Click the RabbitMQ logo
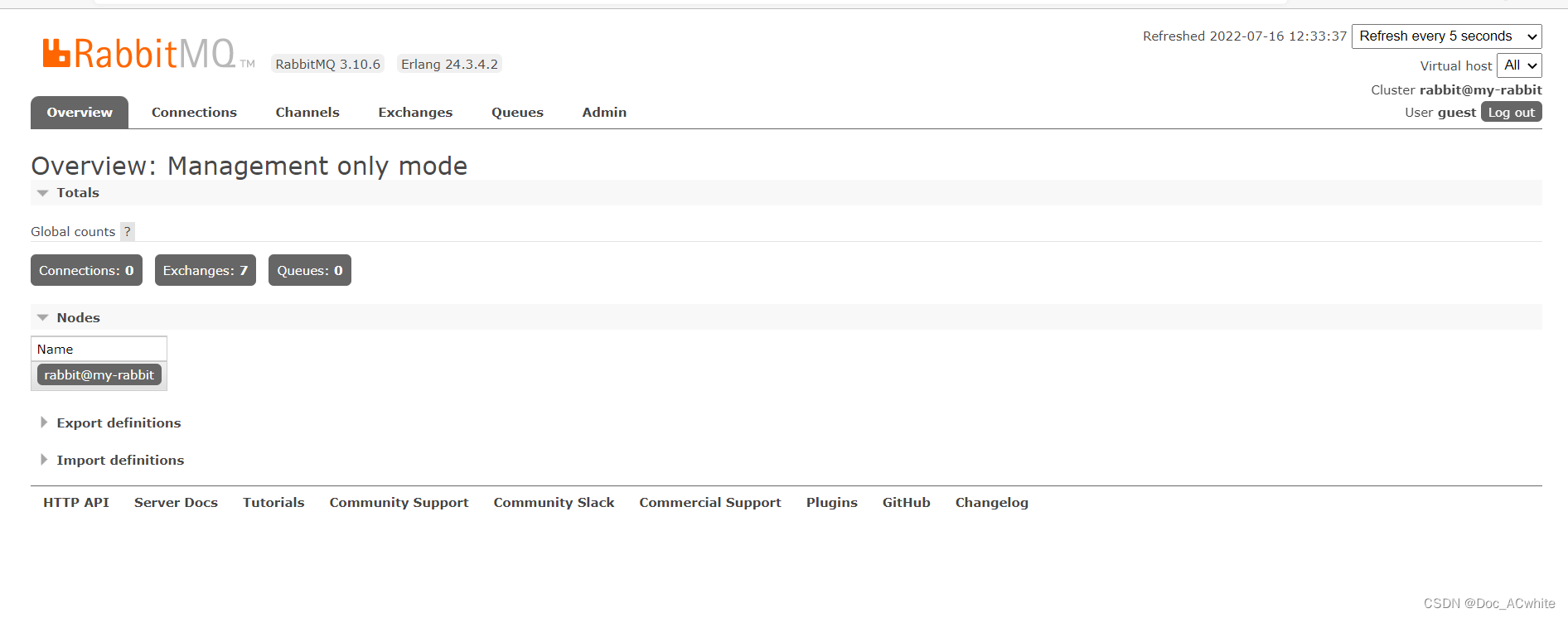 tap(148, 54)
